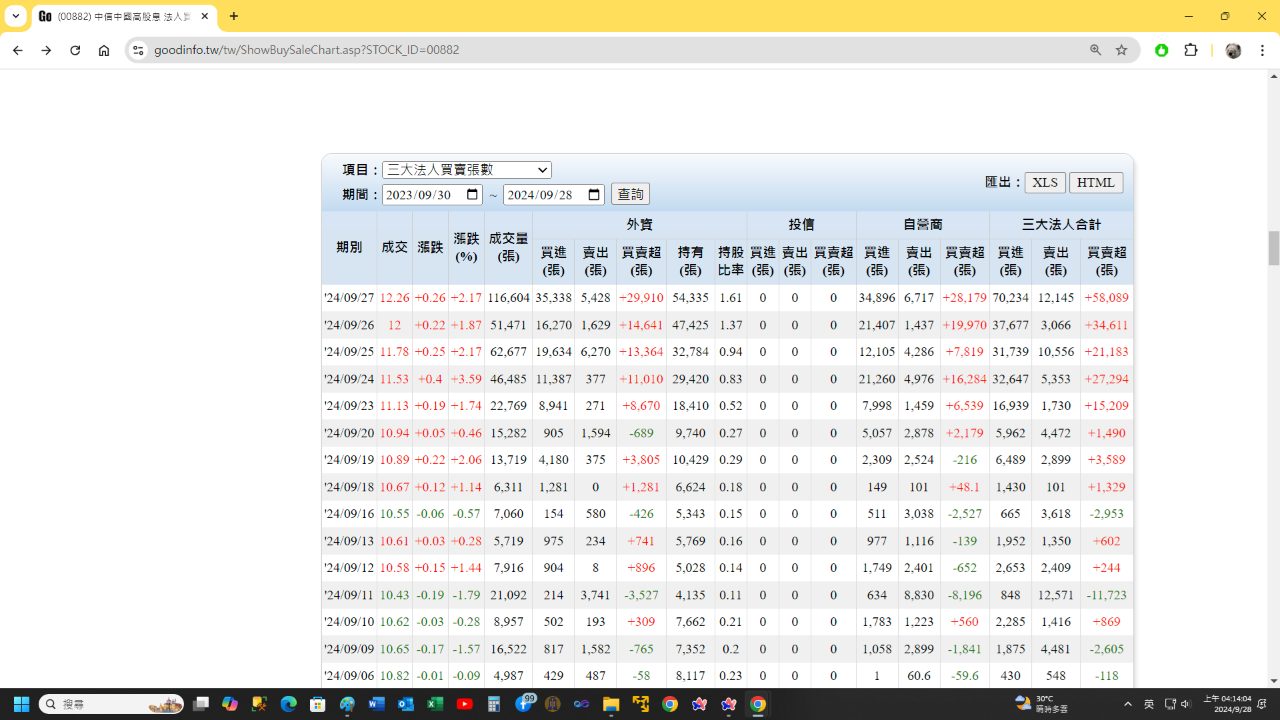The image size is (1280, 720).
Task: View site information icon in address bar
Action: click(x=138, y=50)
